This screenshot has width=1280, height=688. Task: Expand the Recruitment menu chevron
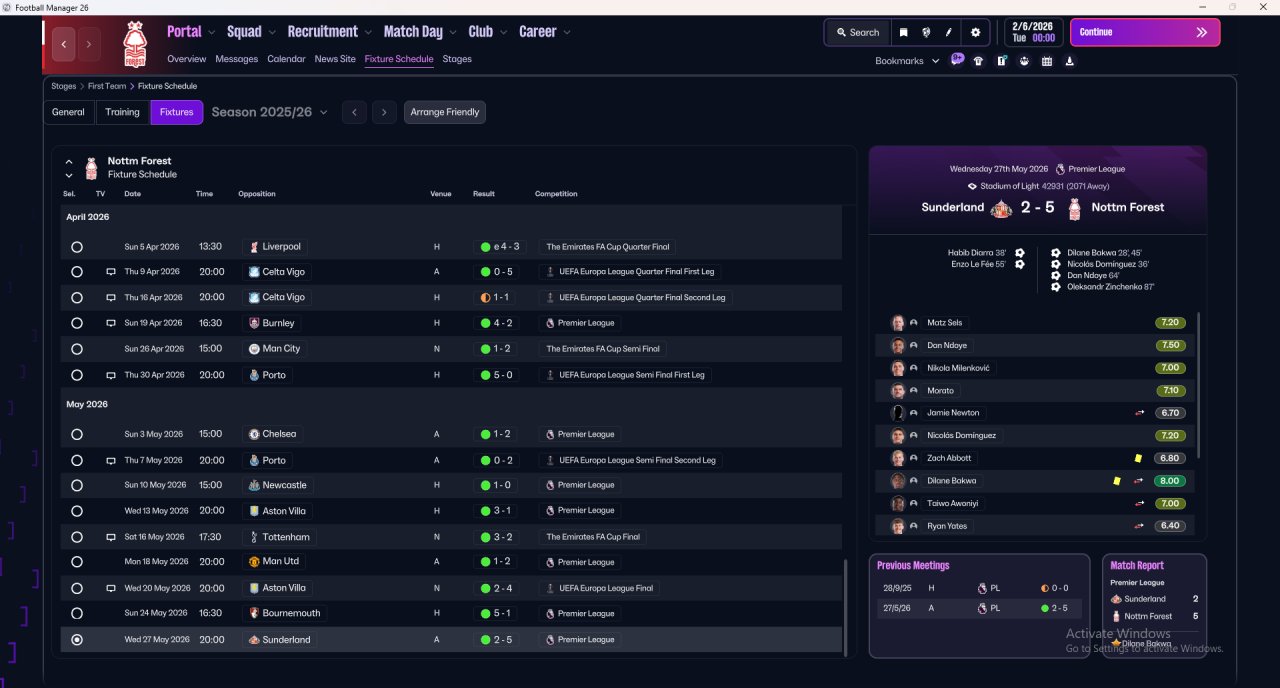pos(368,32)
